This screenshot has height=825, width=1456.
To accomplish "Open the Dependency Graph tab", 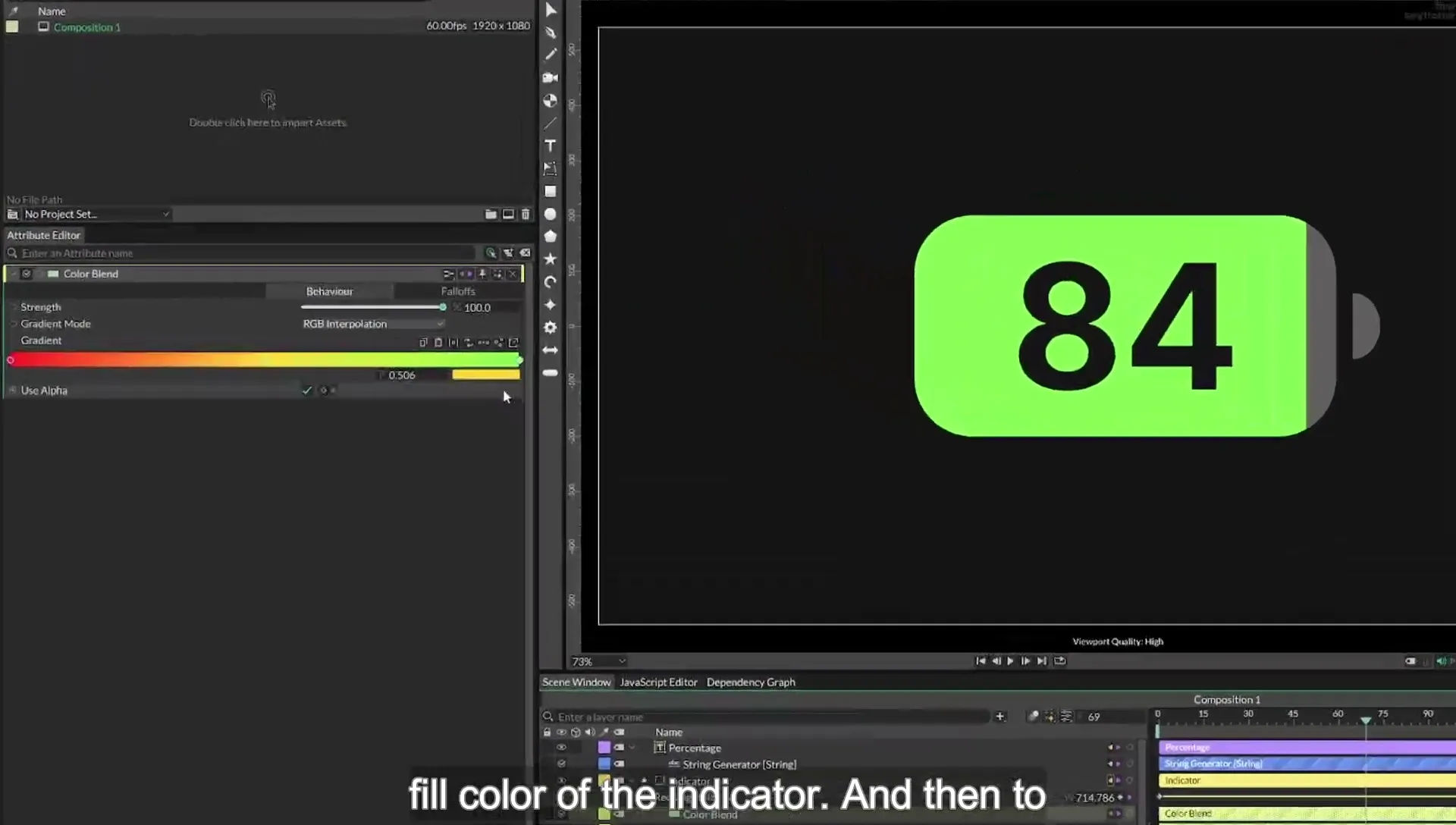I will (x=751, y=682).
